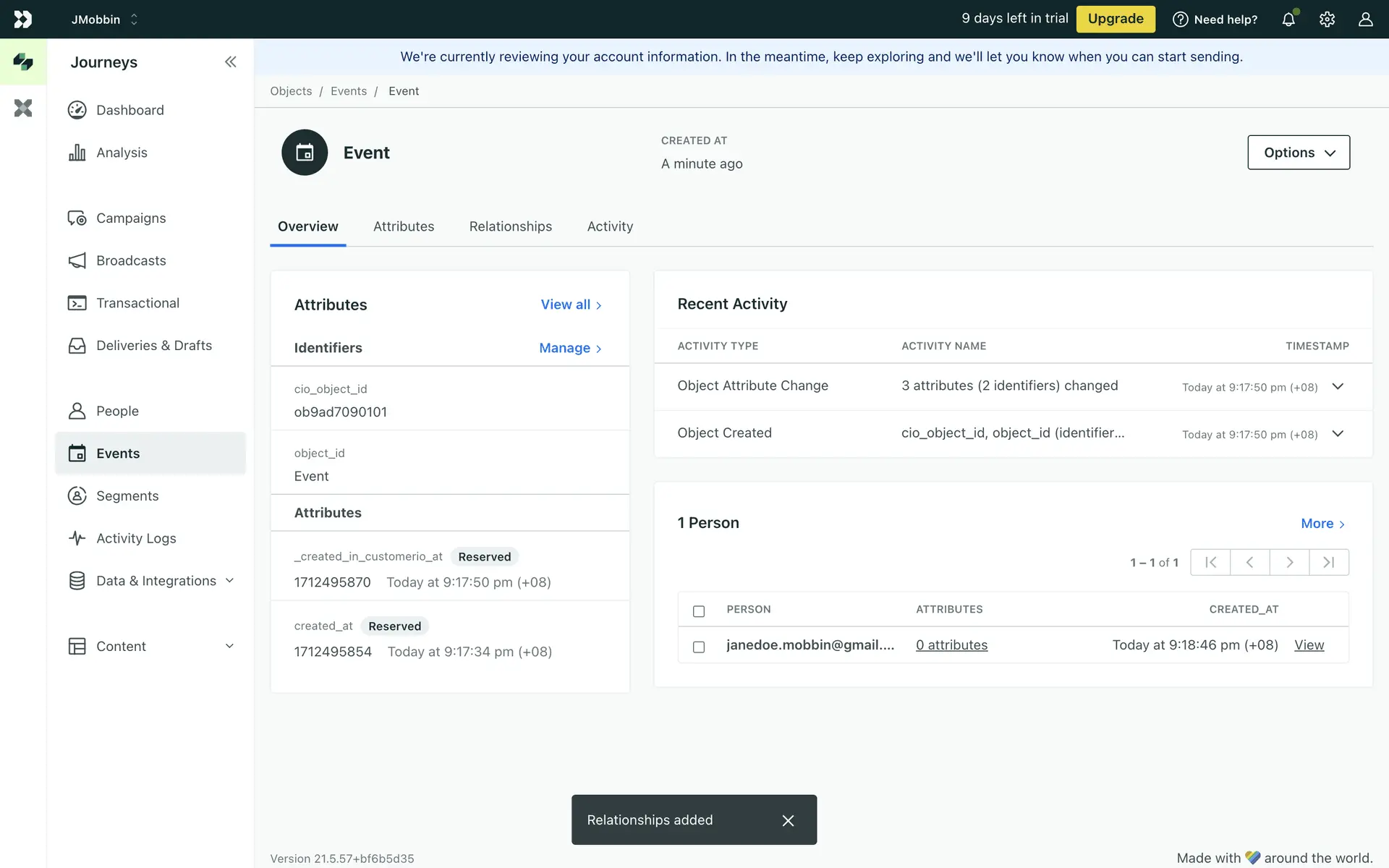Collapse the Journeys sidebar with double-chevron icon
Screen dimensions: 1389x868
point(230,62)
